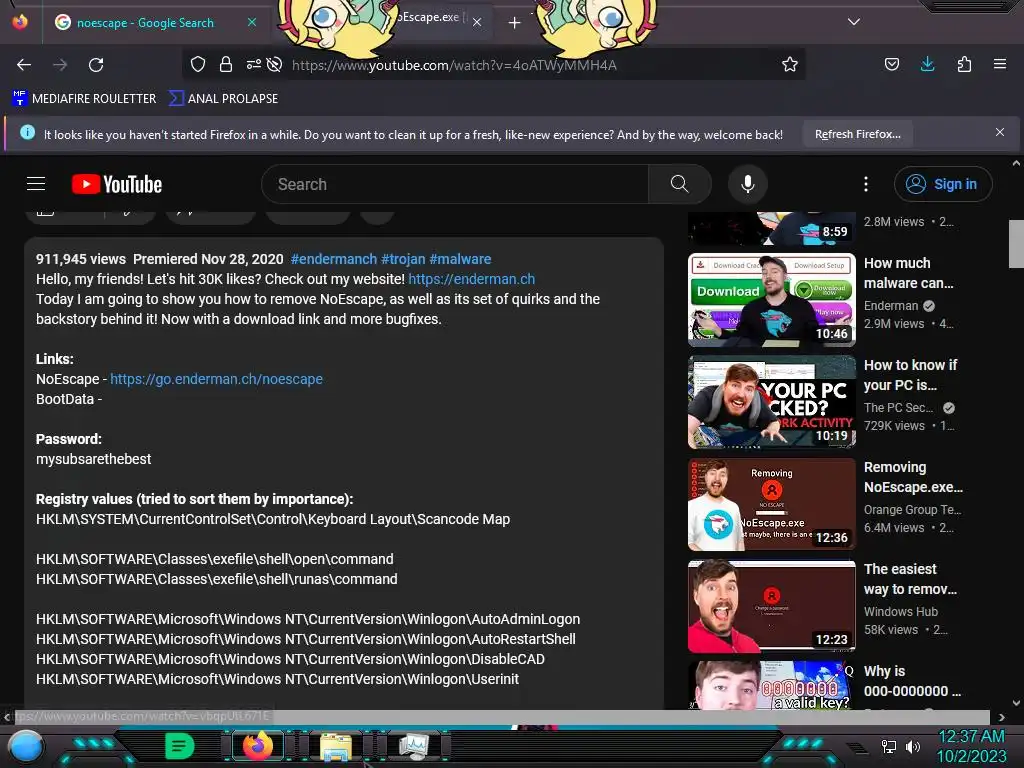This screenshot has width=1024, height=768.
Task: Open the How much malware can video thumbnail
Action: (x=771, y=300)
